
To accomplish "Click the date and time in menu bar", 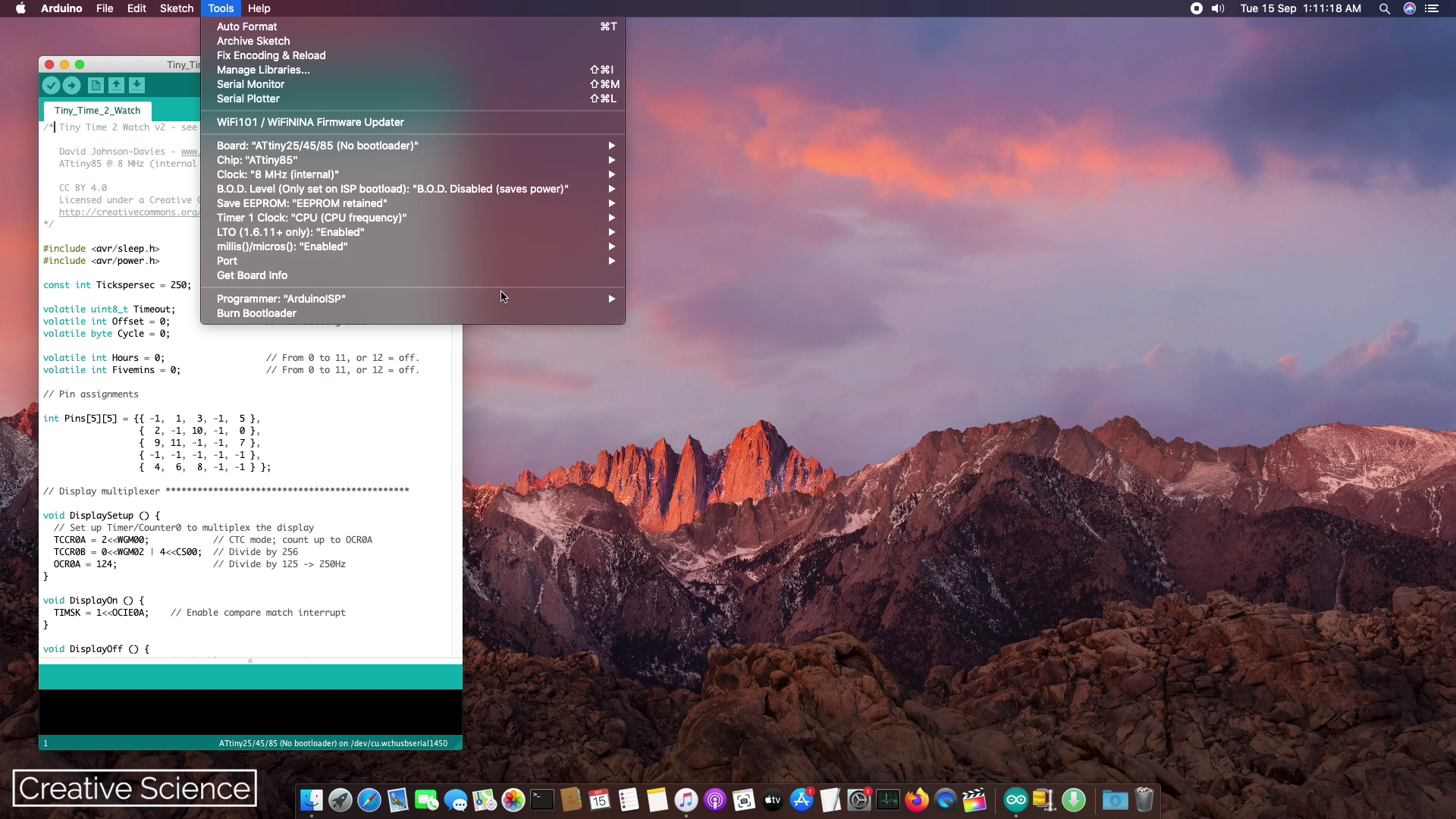I will click(x=1301, y=8).
